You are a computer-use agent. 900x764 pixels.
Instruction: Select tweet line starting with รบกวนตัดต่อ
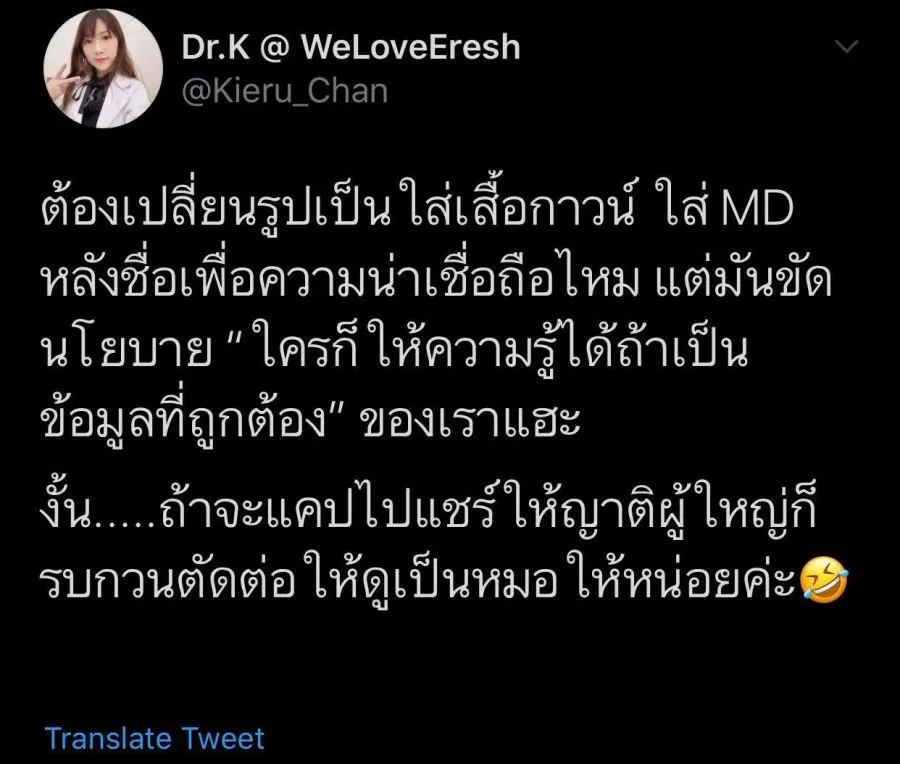[445, 580]
